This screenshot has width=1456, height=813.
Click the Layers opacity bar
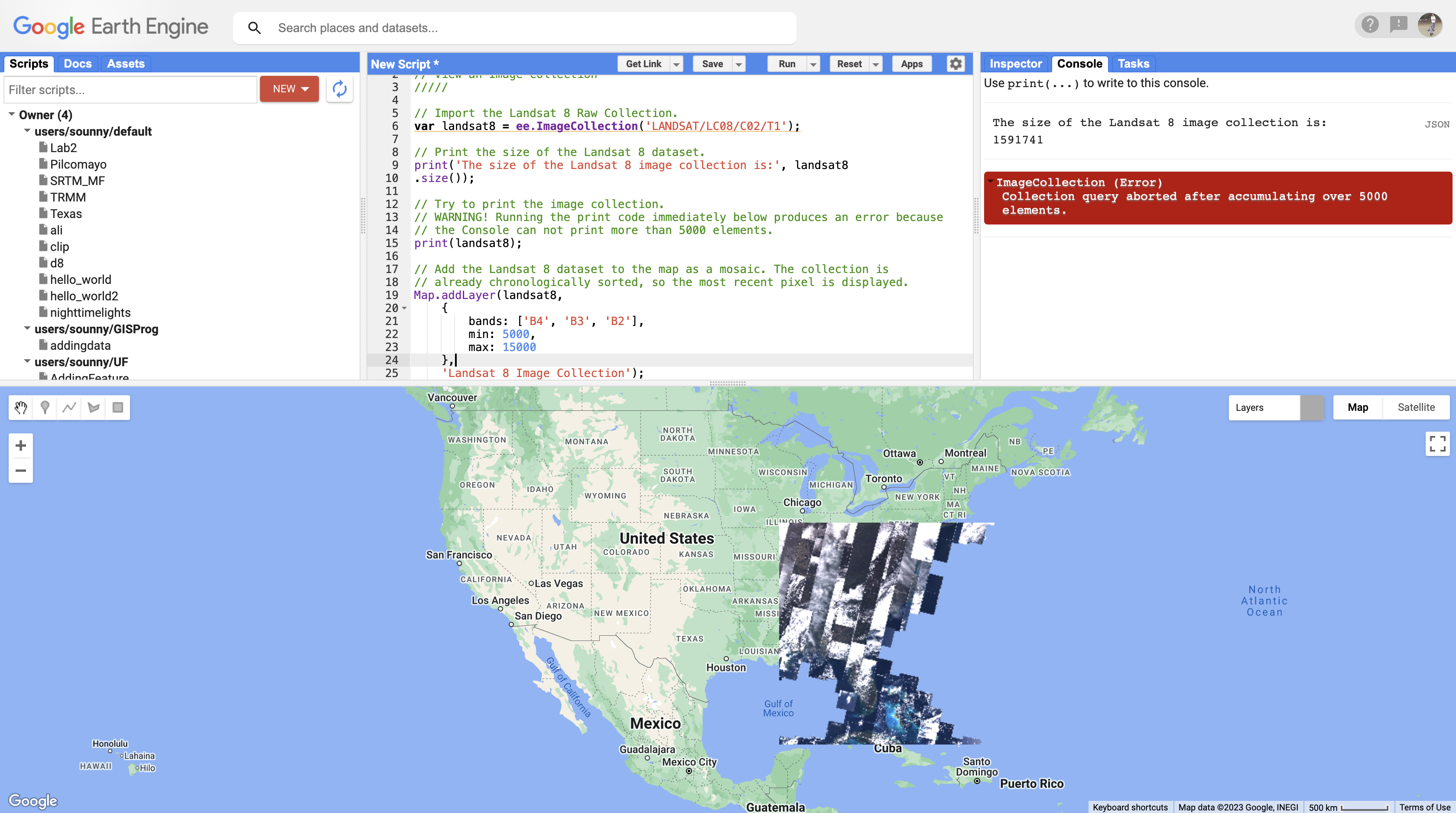[x=1311, y=407]
